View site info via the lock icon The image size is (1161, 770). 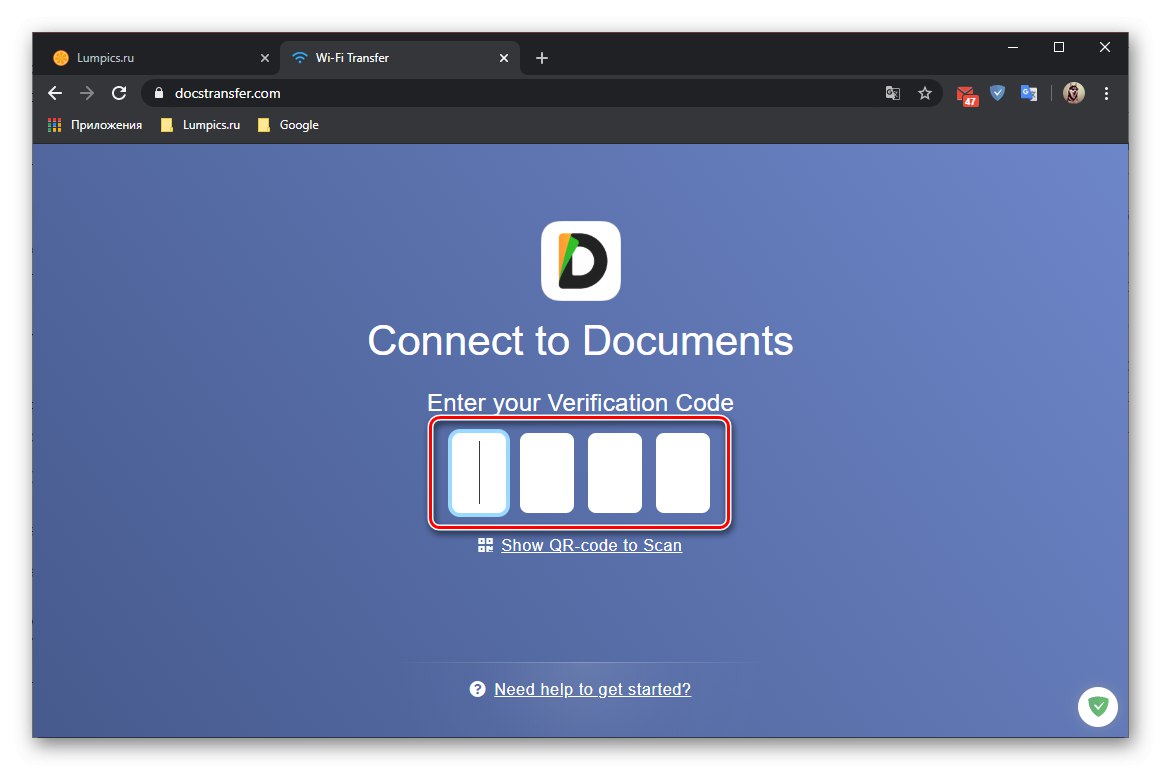[158, 93]
